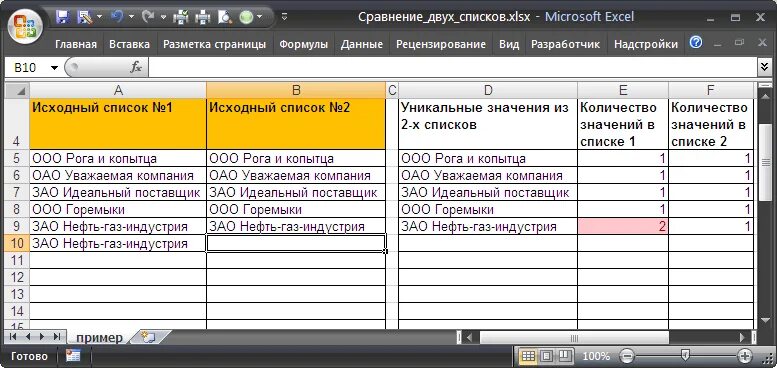This screenshot has height=368, width=777.
Task: Select column B header
Action: (296, 90)
